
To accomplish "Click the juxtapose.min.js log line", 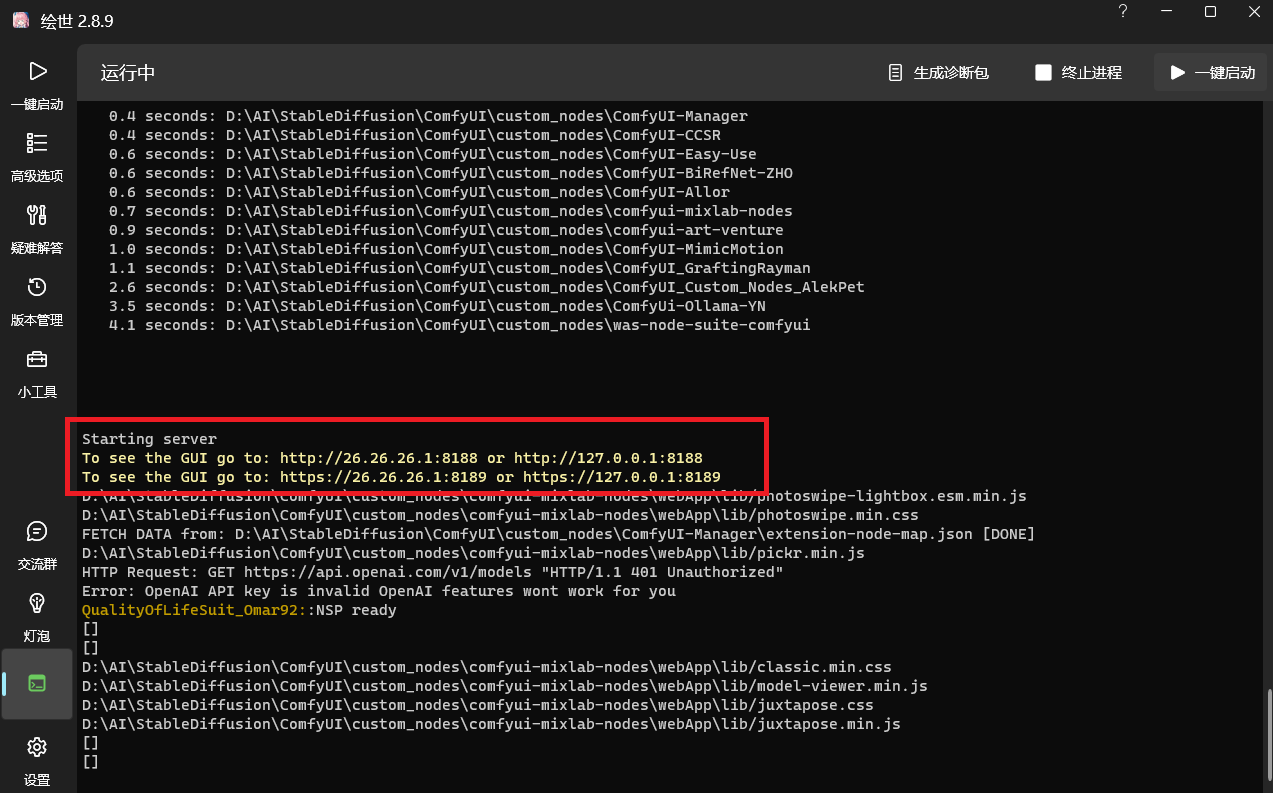I will (491, 724).
